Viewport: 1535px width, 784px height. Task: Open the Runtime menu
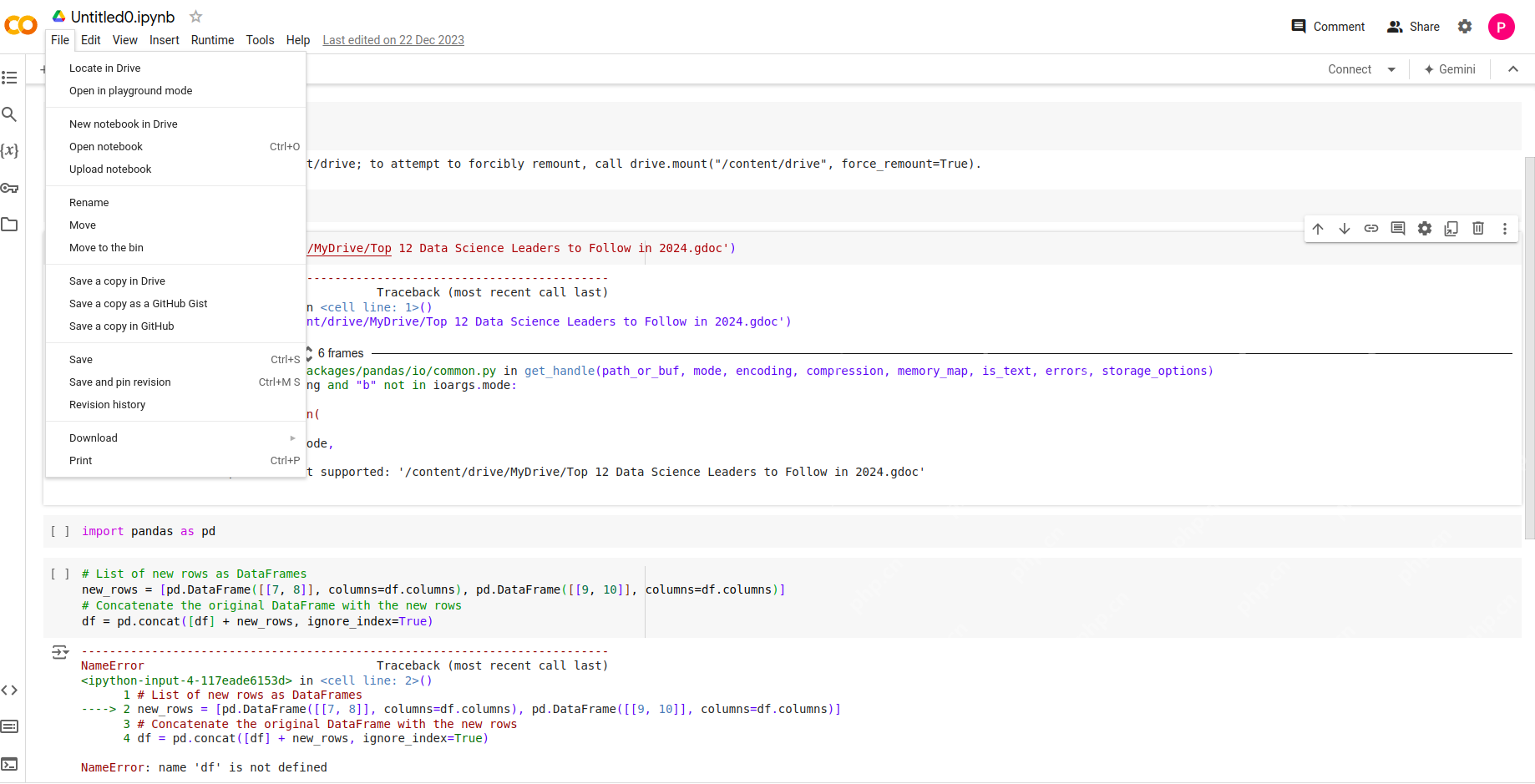[x=212, y=40]
